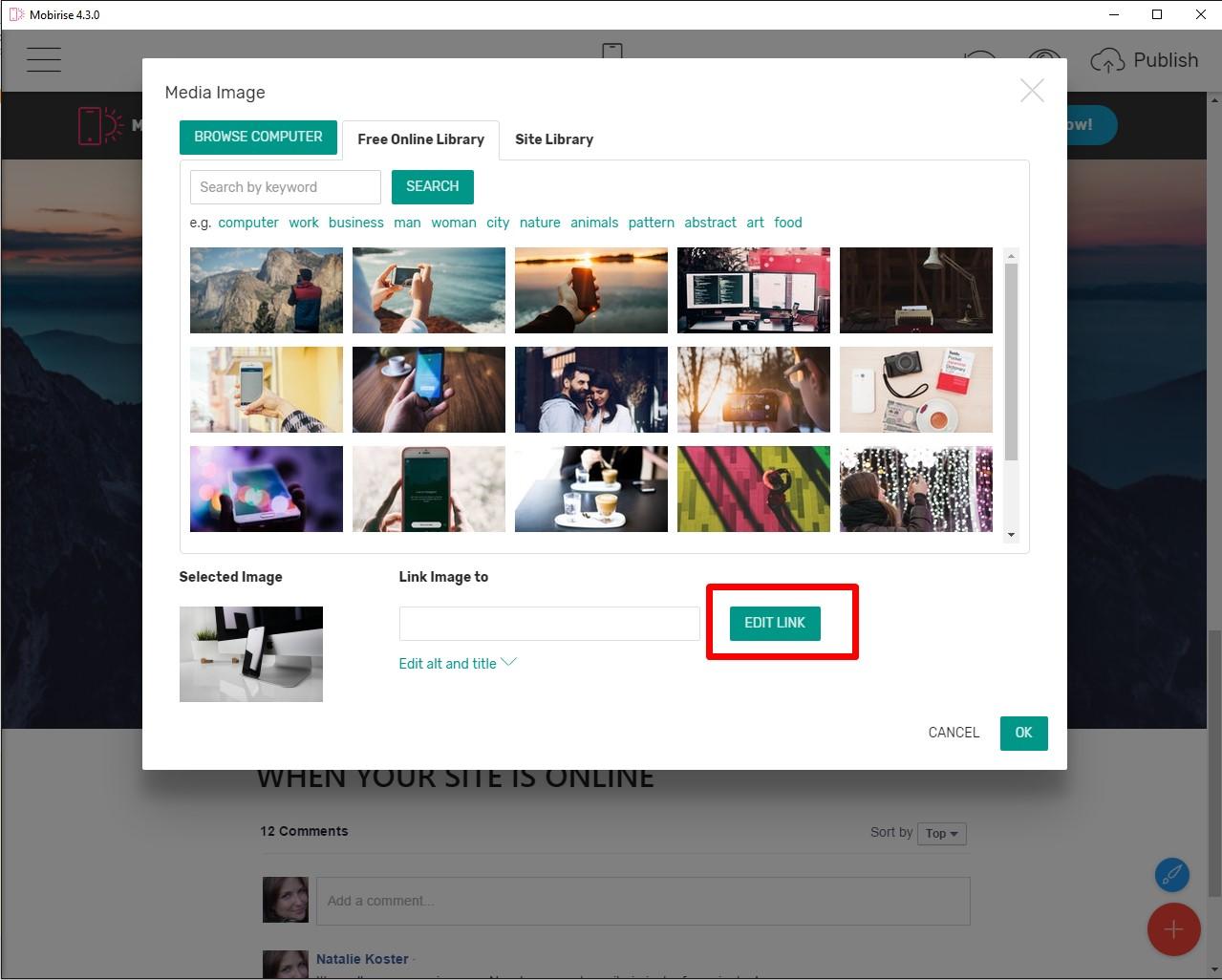Viewport: 1222px width, 980px height.
Task: Click the Search button
Action: point(432,186)
